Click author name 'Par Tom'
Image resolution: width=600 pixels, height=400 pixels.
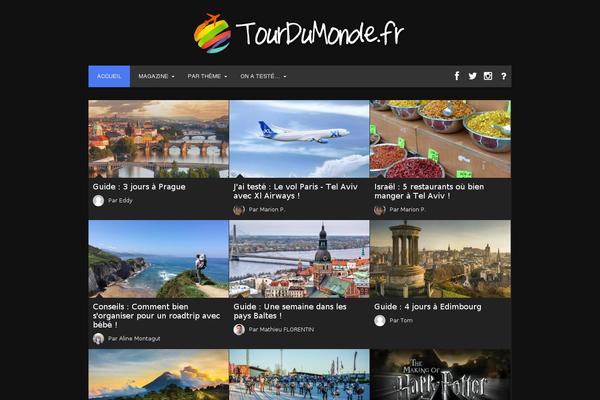tap(401, 320)
